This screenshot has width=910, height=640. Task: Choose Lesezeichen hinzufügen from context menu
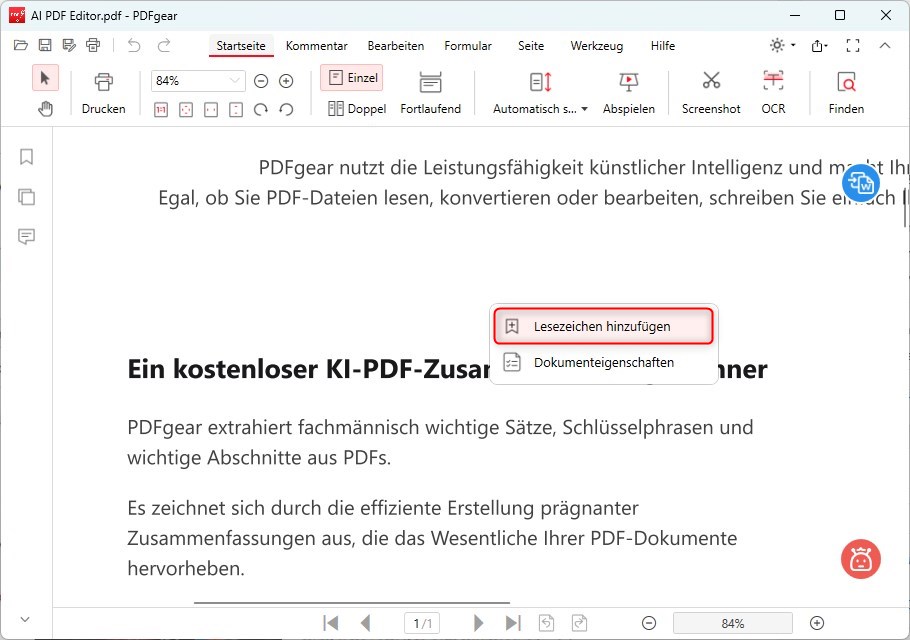pyautogui.click(x=603, y=326)
